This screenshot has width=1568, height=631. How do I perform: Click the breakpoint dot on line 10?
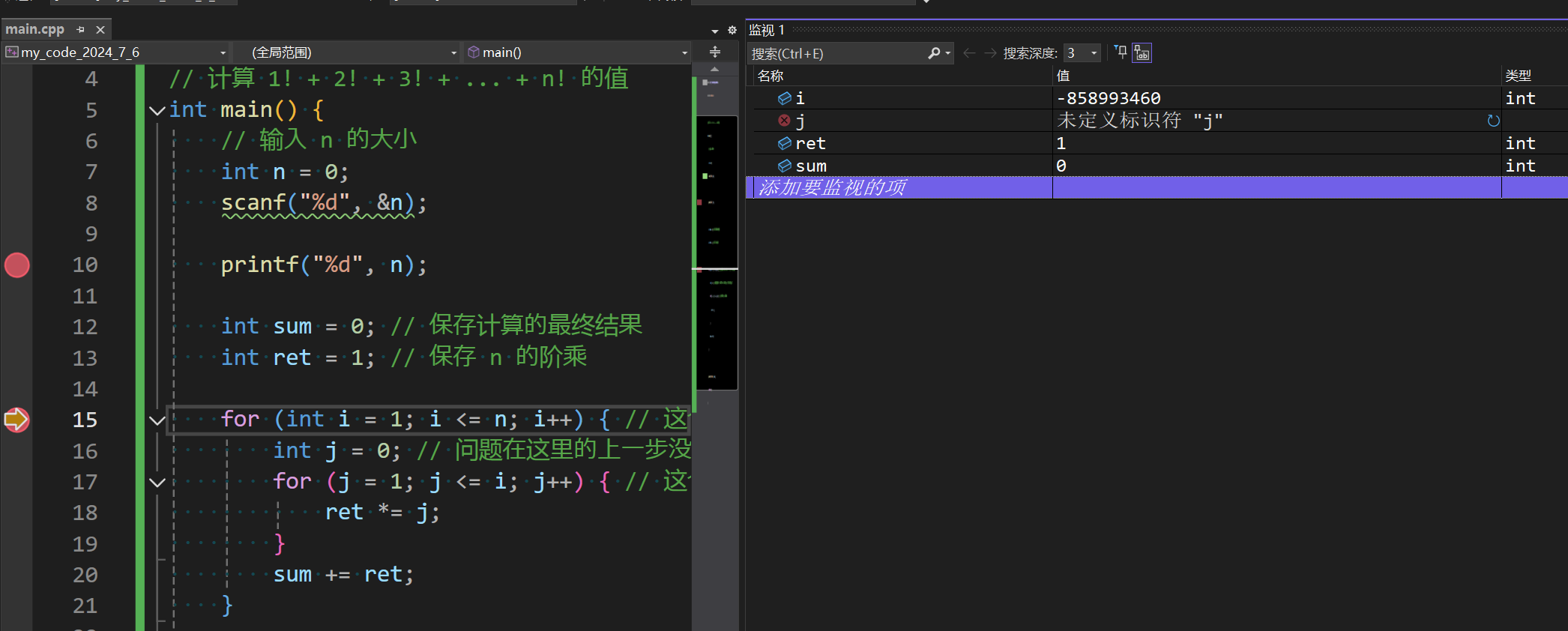pos(16,265)
